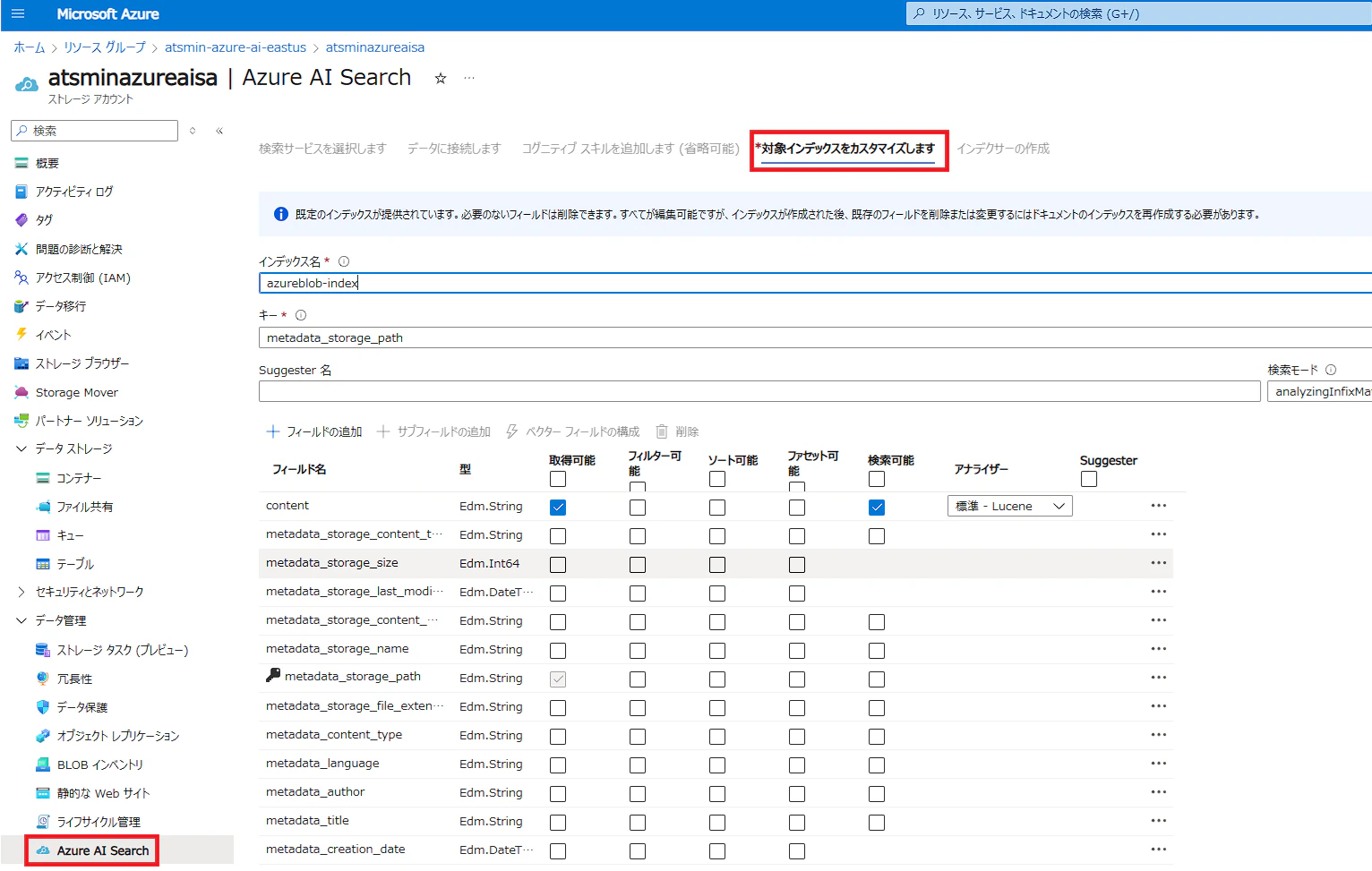Open the 検索モード dropdown
This screenshot has height=871, width=1372.
point(1320,391)
